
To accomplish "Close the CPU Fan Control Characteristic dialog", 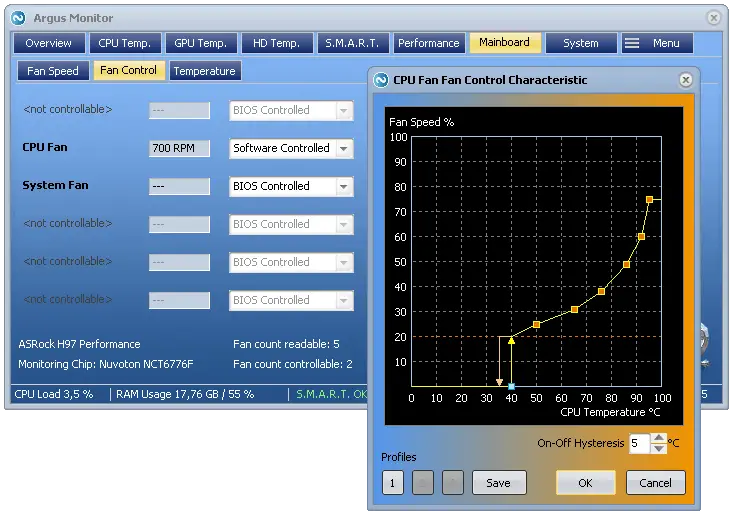I will [685, 80].
